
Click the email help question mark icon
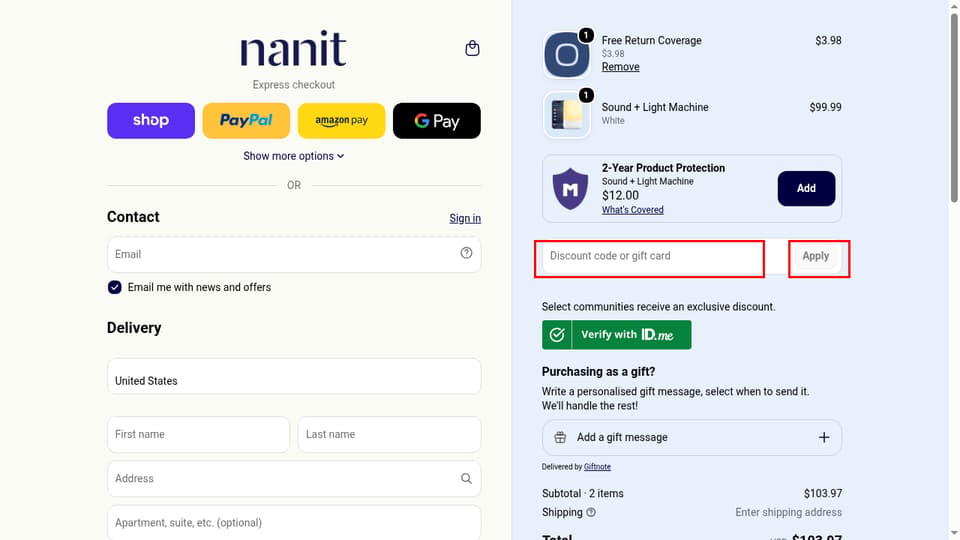(467, 253)
